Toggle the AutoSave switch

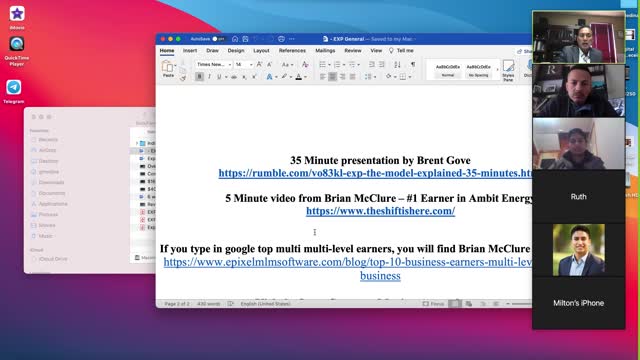click(218, 39)
